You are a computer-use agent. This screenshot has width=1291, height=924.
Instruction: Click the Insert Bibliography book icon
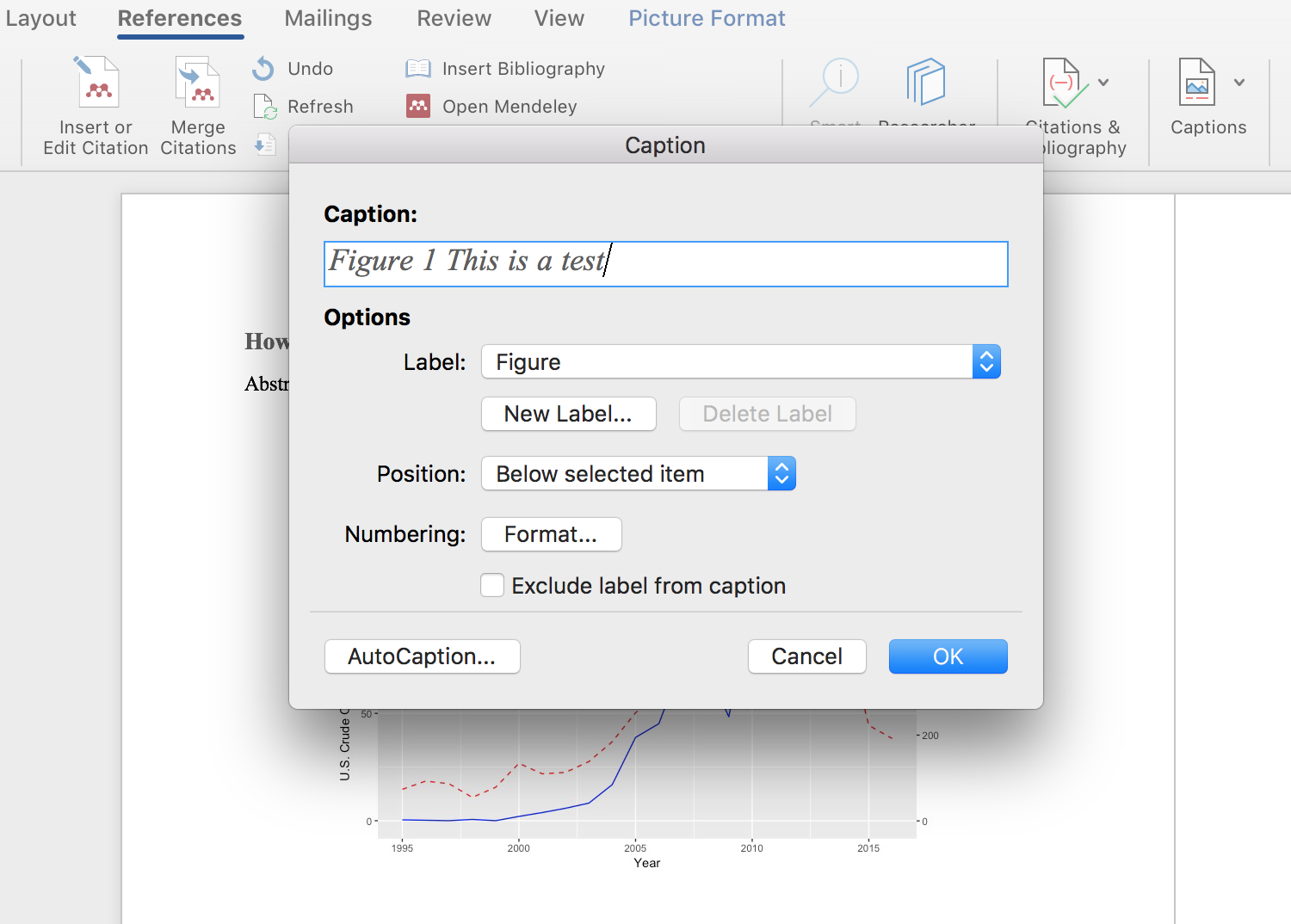point(418,69)
